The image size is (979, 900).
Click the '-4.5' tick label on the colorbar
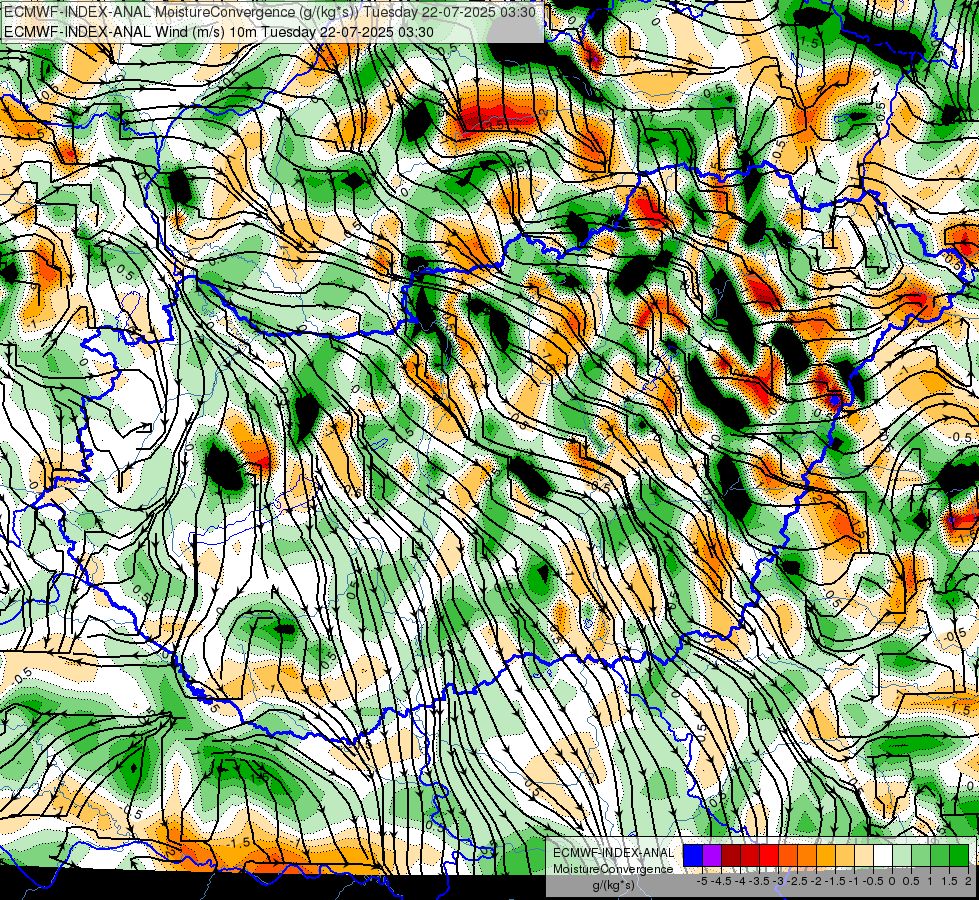pos(721,881)
